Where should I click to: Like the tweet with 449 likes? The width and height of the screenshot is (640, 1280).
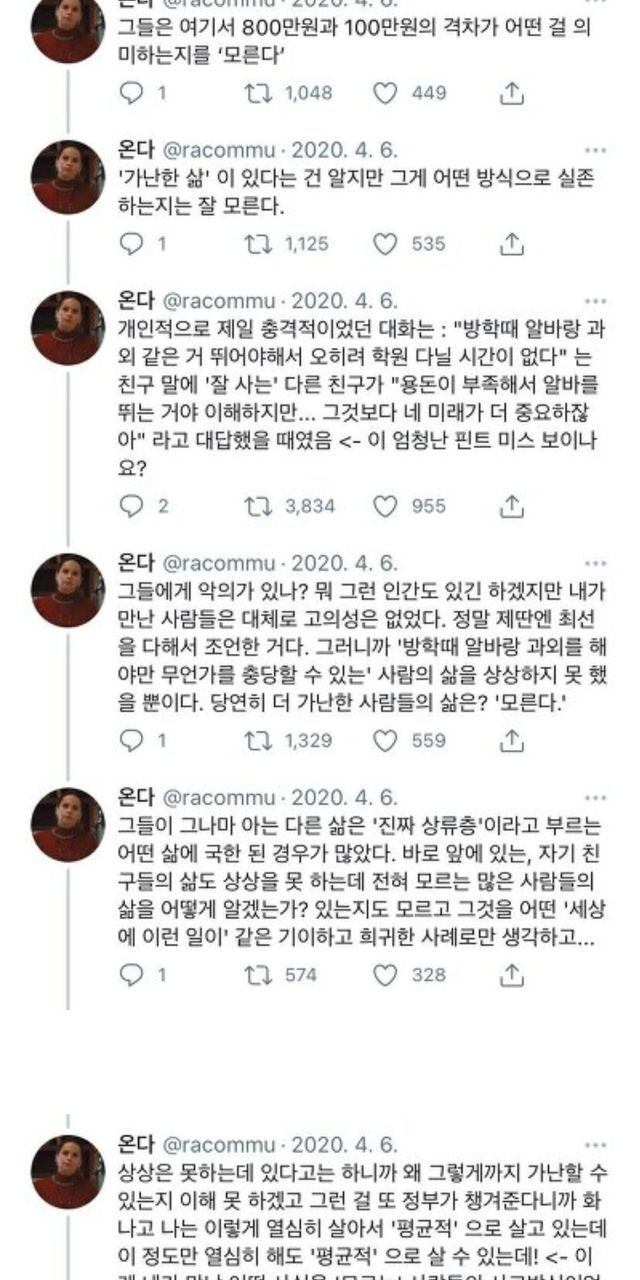point(385,93)
